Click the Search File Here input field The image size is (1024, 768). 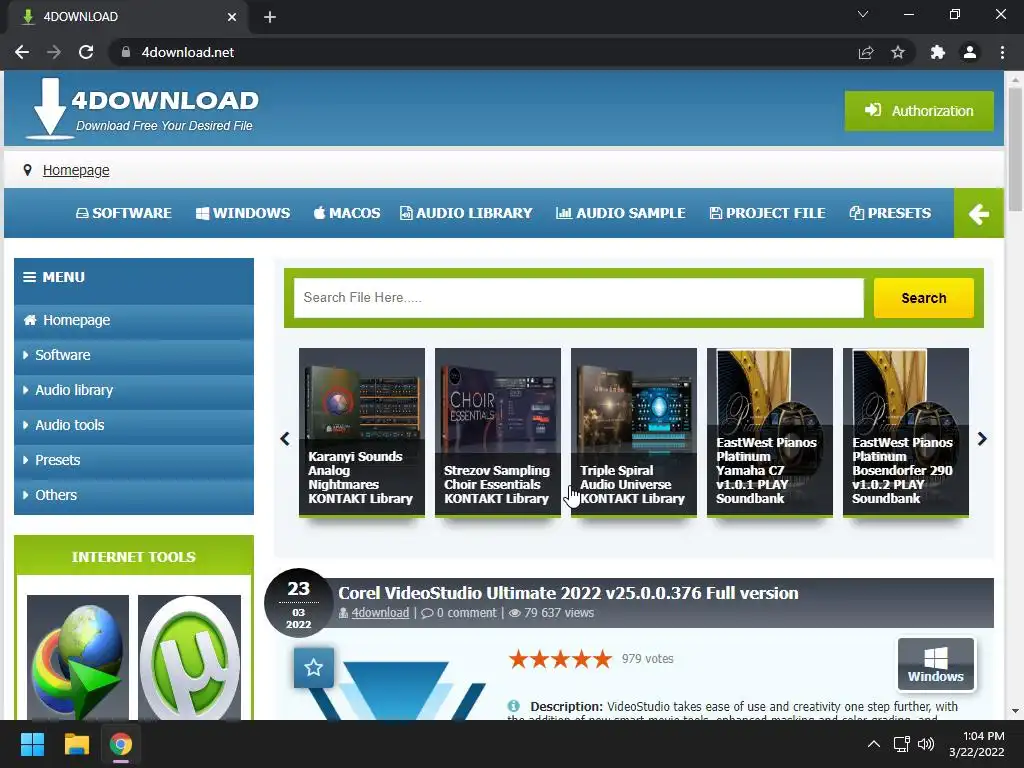[x=579, y=298]
